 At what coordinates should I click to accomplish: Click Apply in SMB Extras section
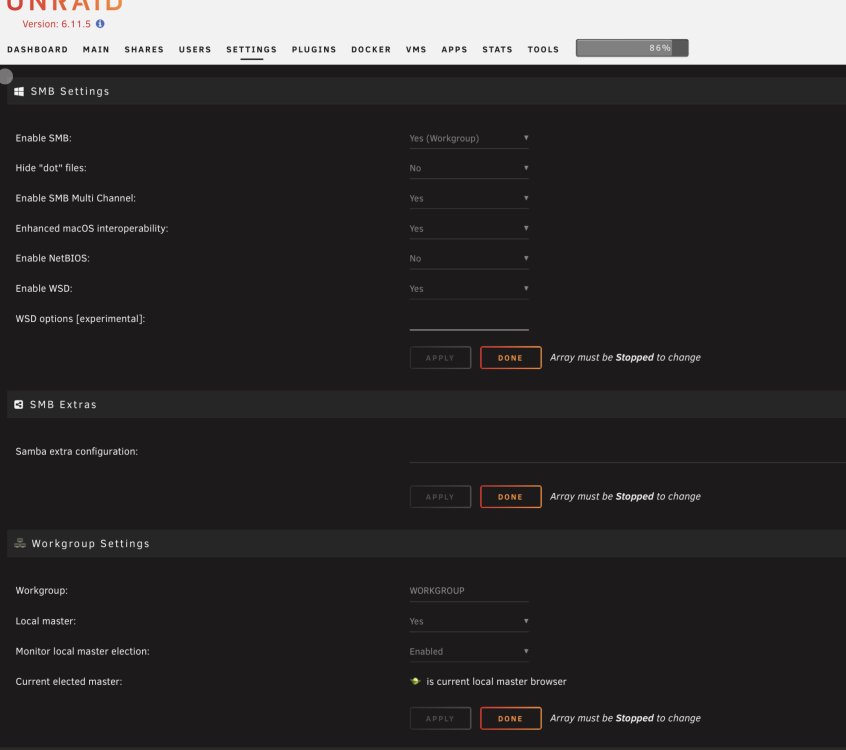click(440, 497)
